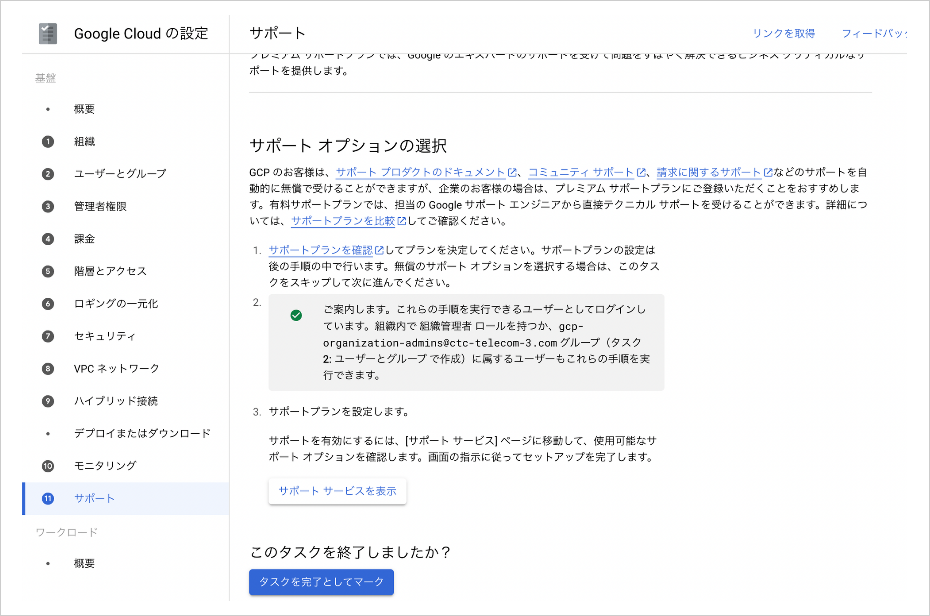The width and height of the screenshot is (930, 616).
Task: Click フィードバック link in header
Action: (x=874, y=33)
